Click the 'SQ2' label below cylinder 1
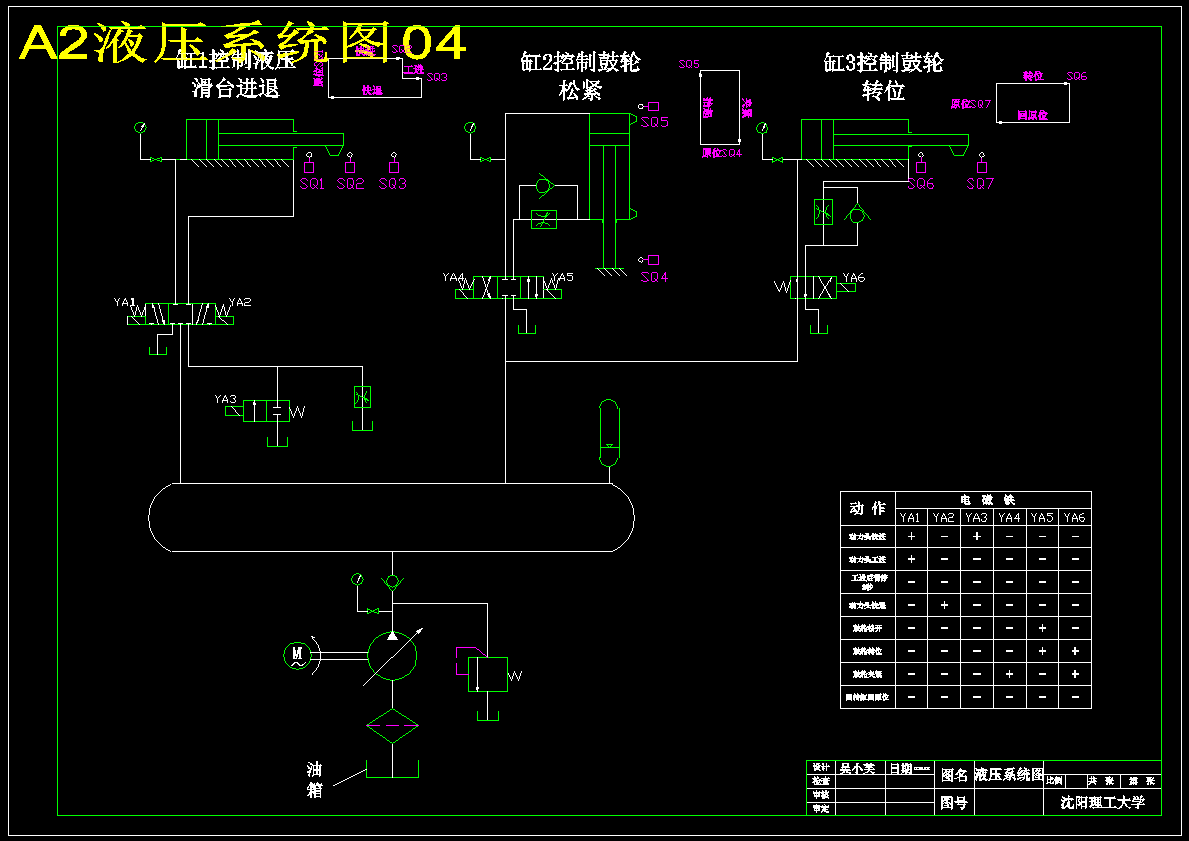 tap(350, 184)
